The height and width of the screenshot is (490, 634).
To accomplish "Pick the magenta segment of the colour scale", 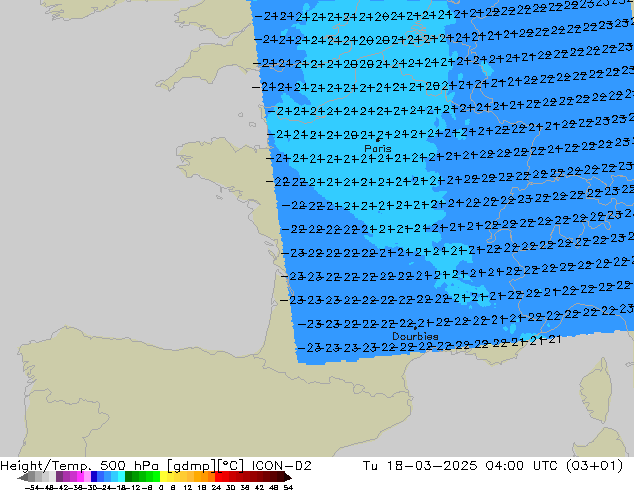I will tap(80, 477).
